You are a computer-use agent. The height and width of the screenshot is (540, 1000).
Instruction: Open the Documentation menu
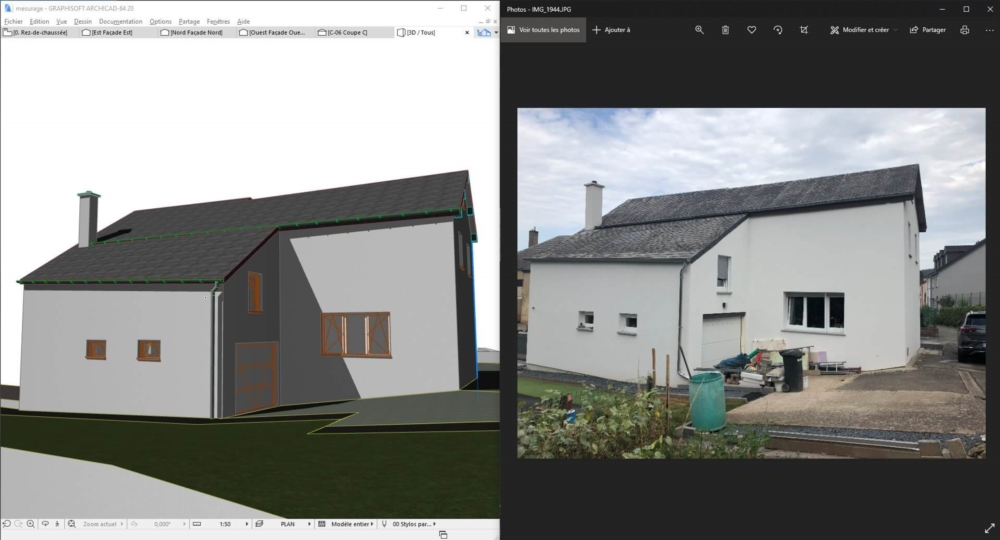click(120, 21)
